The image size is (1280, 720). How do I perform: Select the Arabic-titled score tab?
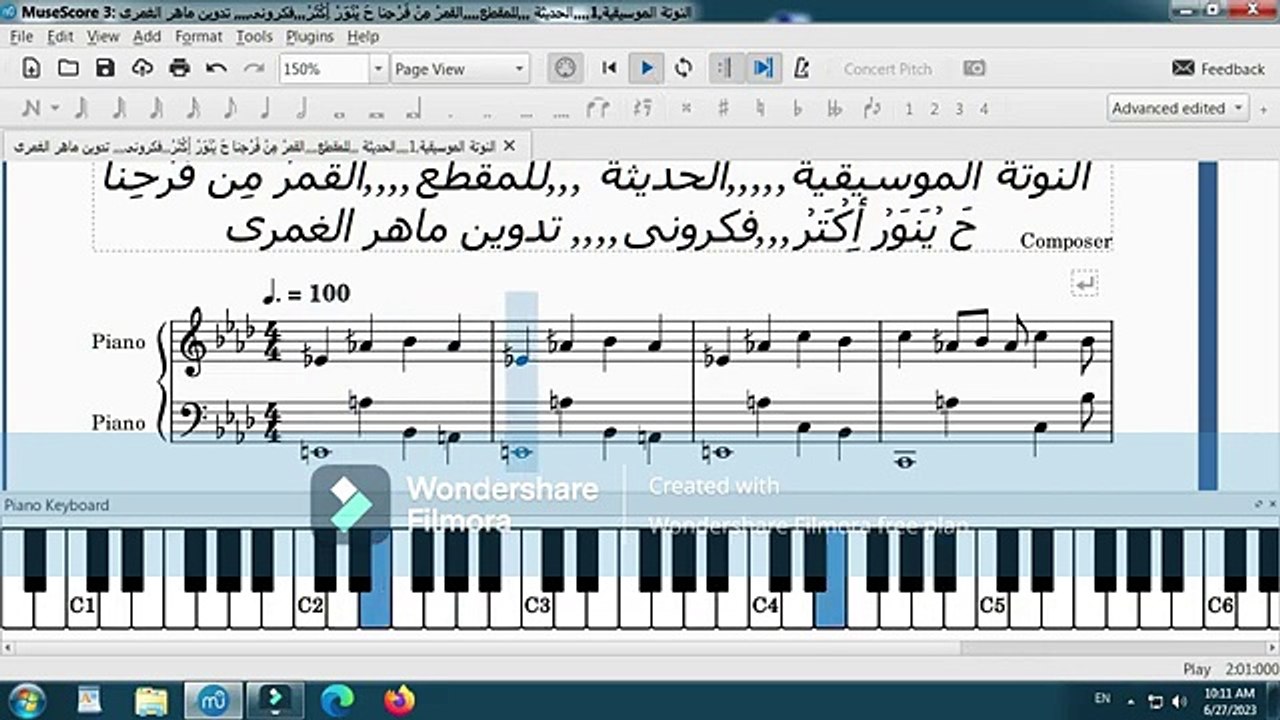pyautogui.click(x=268, y=146)
